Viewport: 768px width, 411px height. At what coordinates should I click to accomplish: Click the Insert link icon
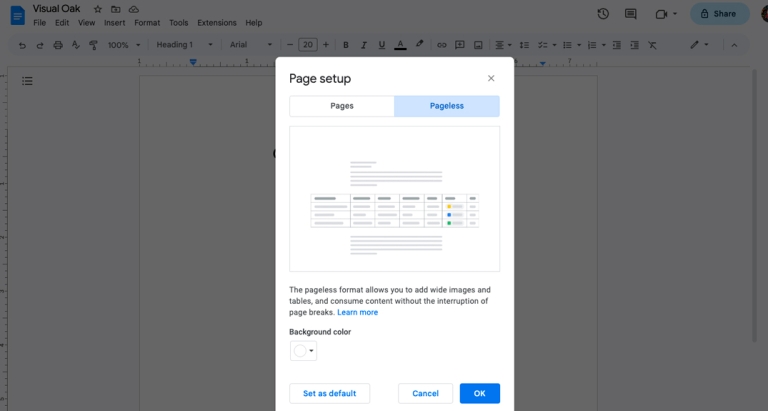pos(442,45)
